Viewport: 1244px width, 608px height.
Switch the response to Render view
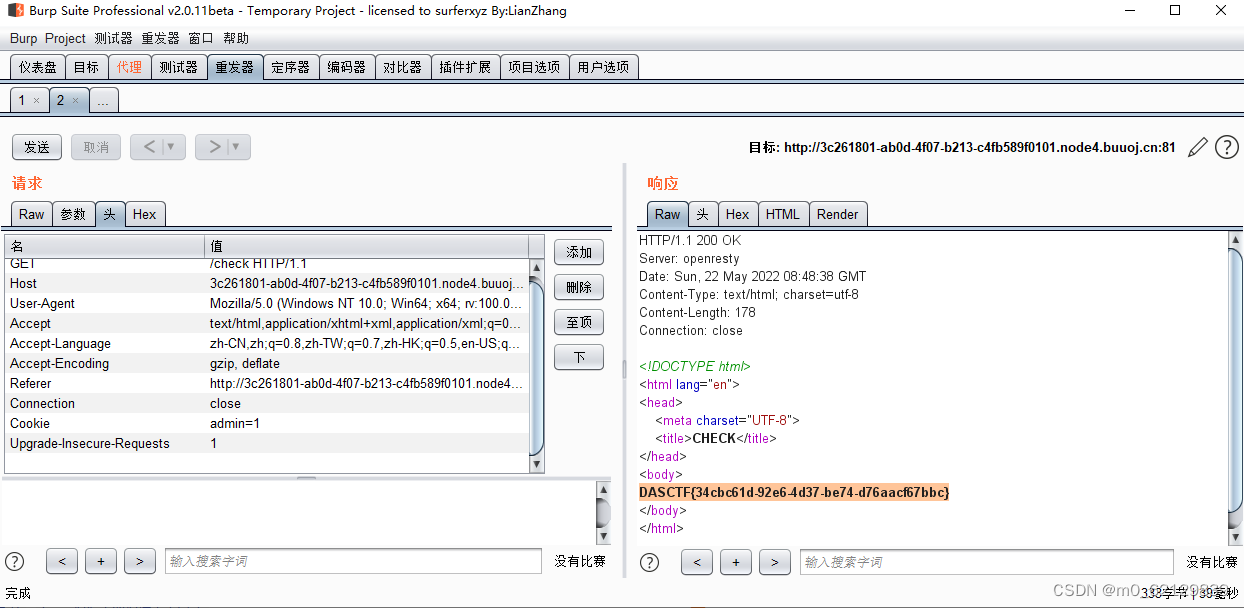tap(837, 213)
